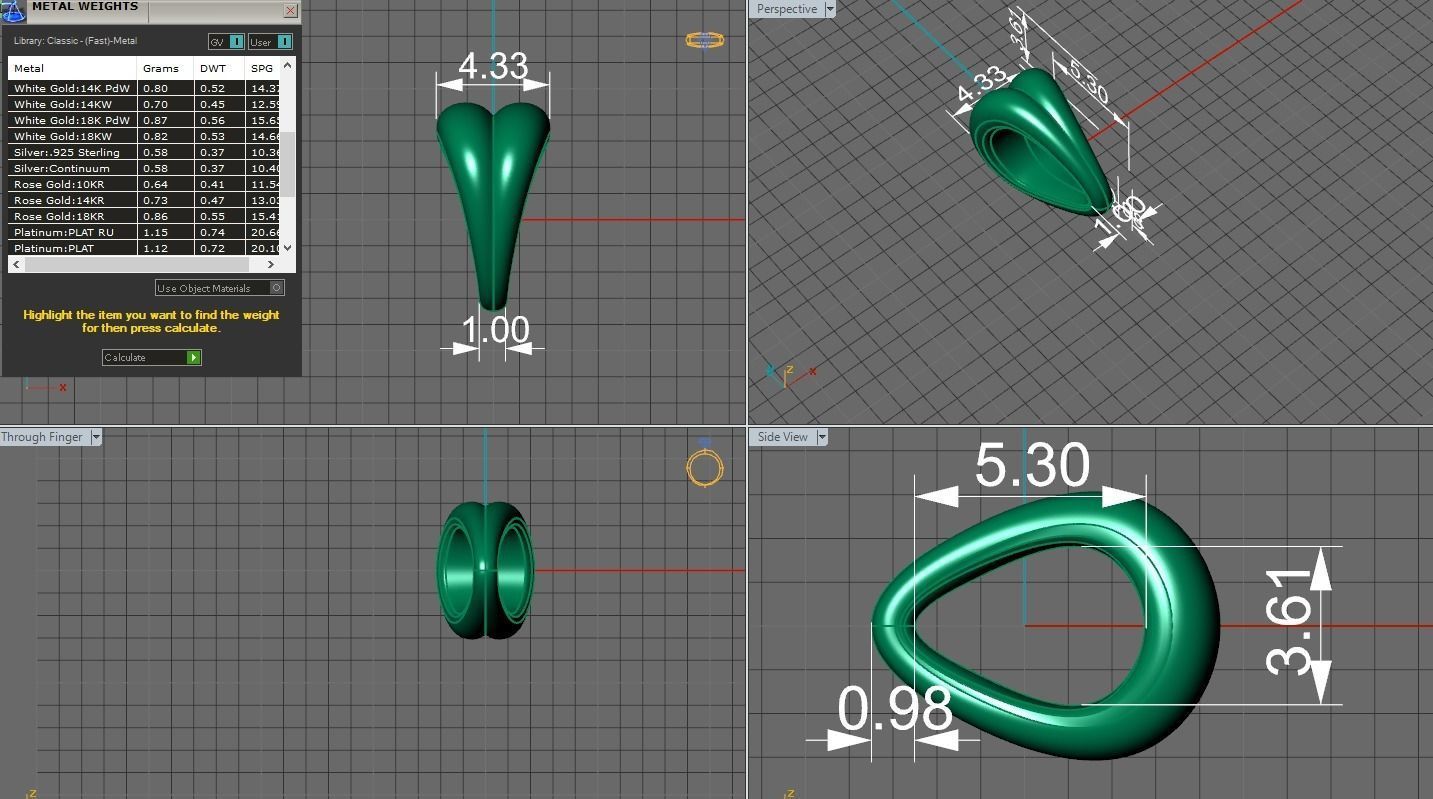Select the Silver:.925 Sterling row
1433x799 pixels.
[x=144, y=152]
